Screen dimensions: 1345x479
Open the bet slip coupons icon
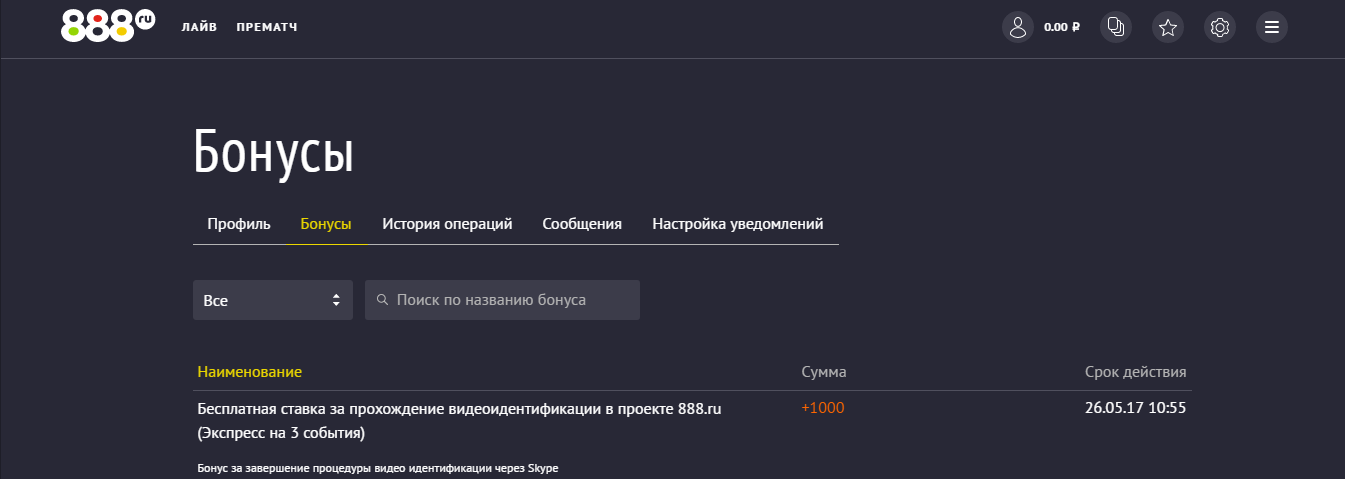1116,27
